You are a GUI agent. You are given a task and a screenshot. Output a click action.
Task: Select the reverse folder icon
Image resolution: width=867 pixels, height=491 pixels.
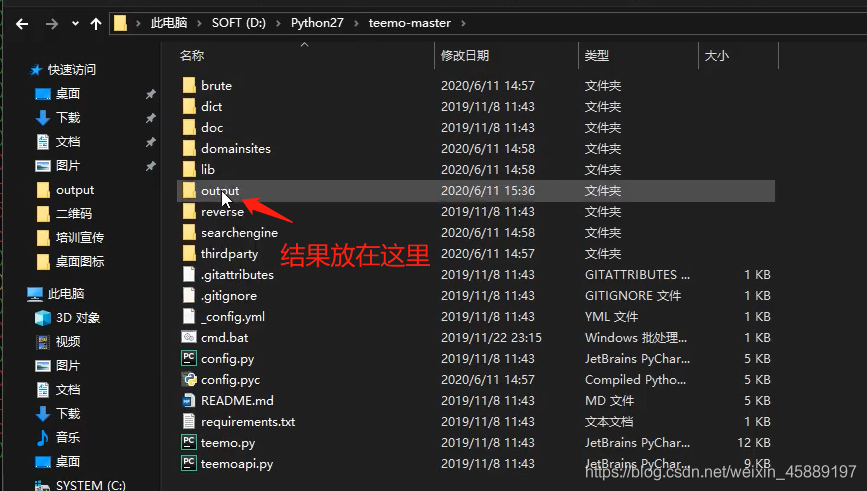(x=189, y=211)
